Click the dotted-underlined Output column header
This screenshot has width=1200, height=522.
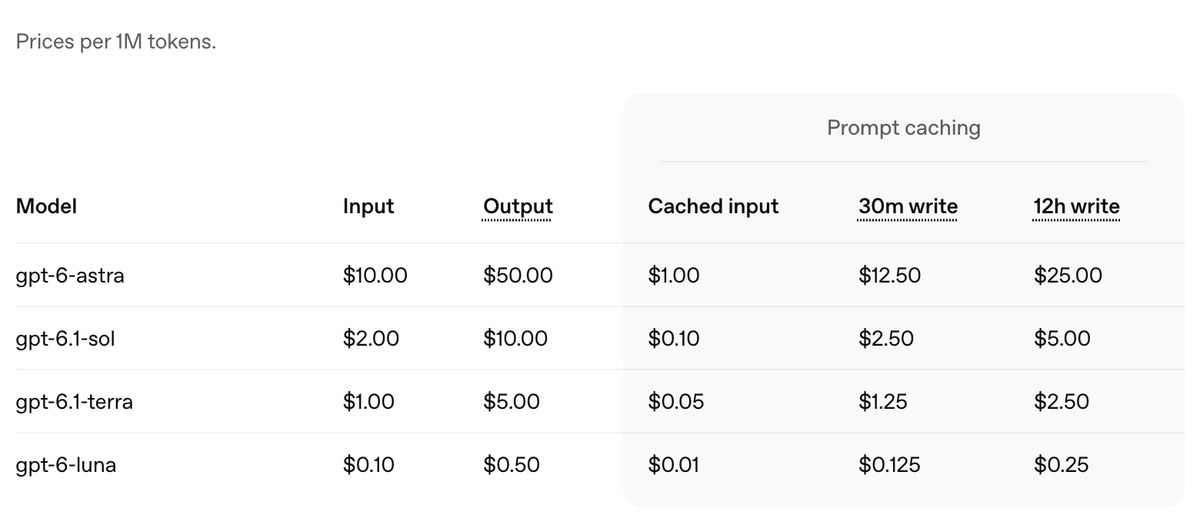pos(517,206)
